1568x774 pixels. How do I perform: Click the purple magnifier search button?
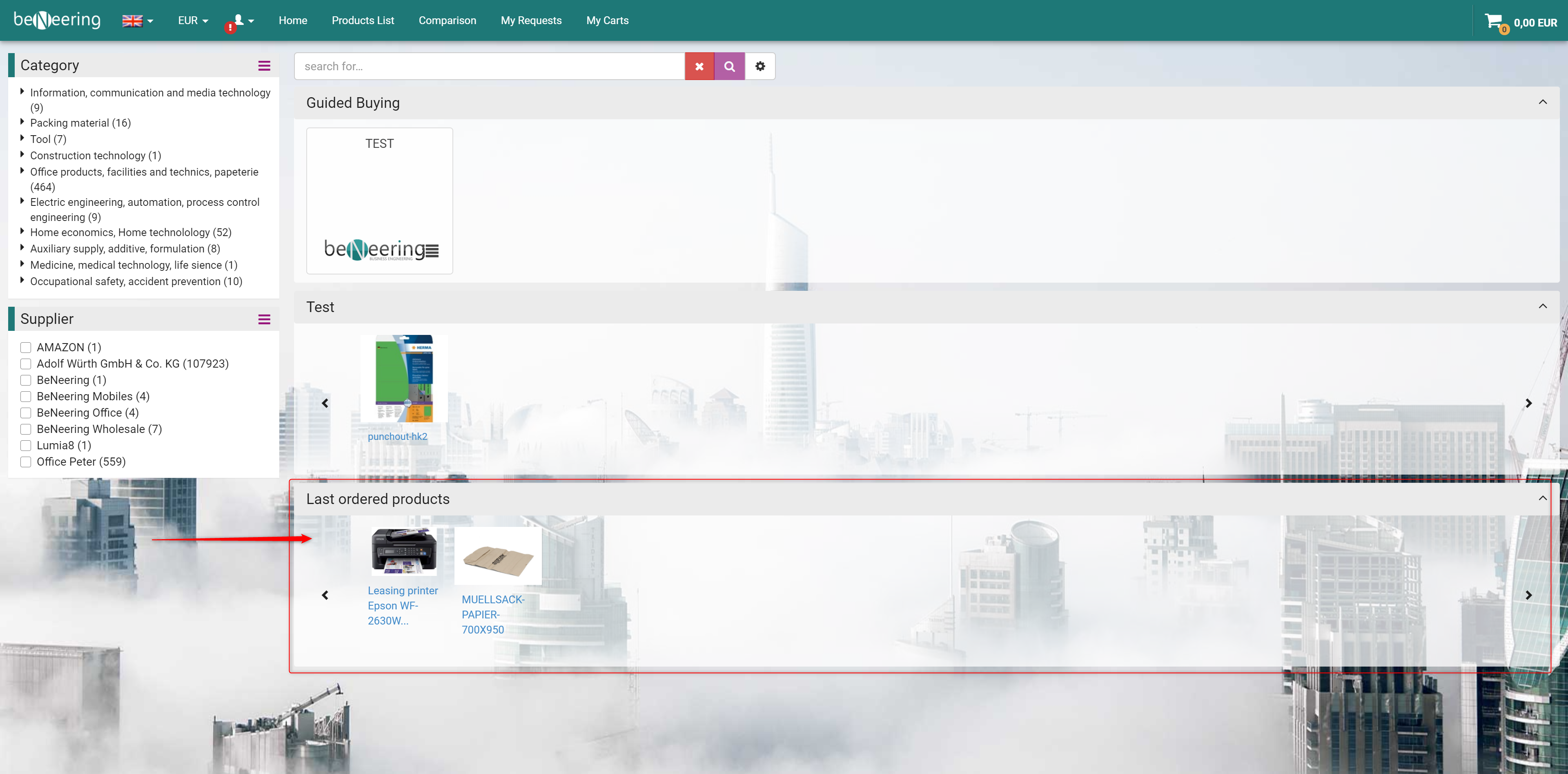tap(729, 67)
